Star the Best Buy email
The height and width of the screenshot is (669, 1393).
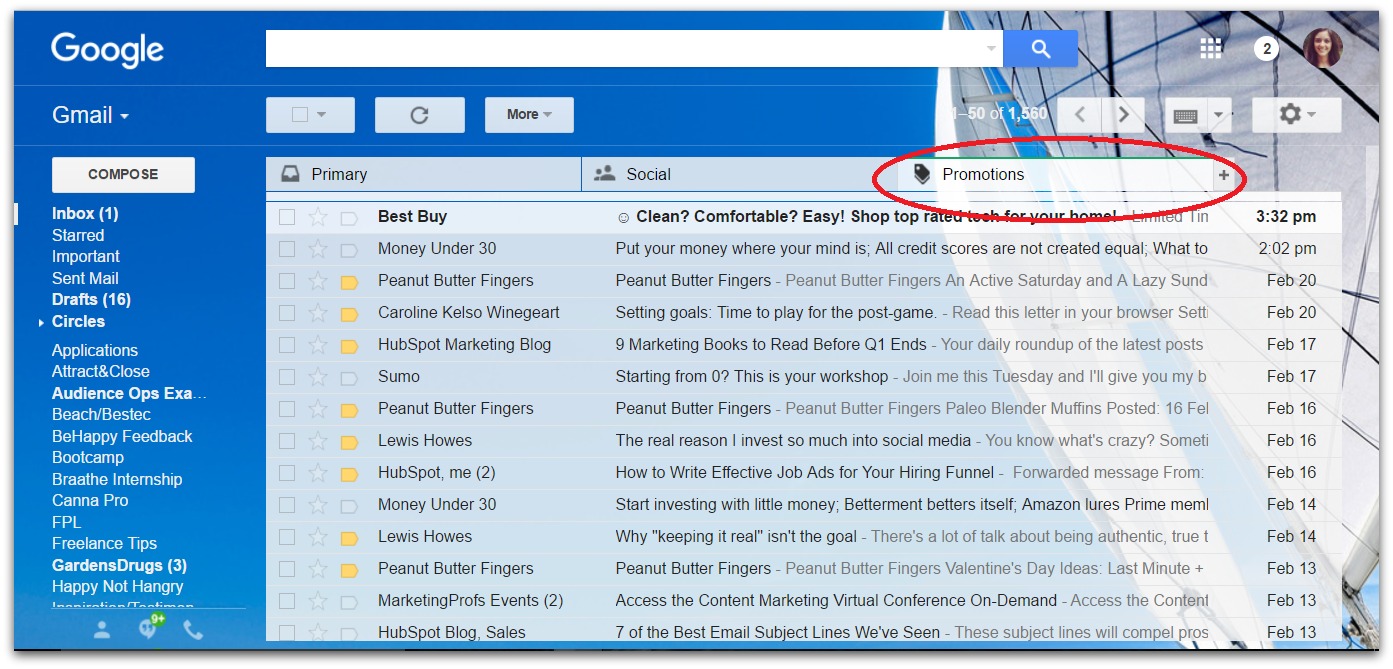(x=318, y=217)
